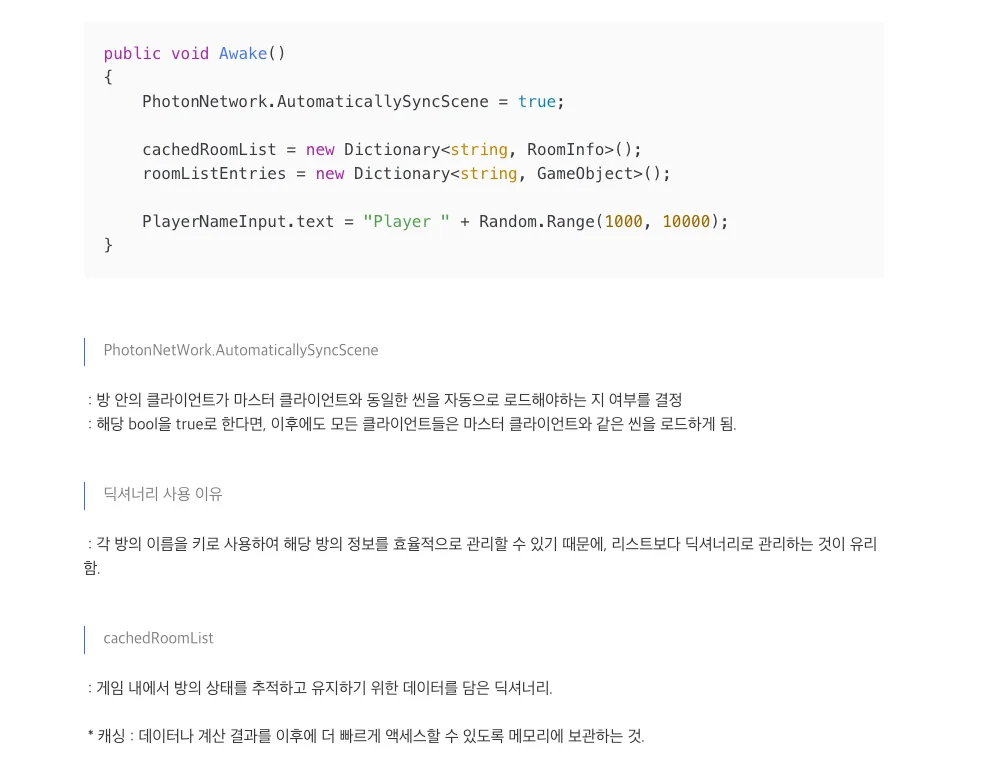Click the PhotonNetWork.AutomaticallySyncScene quote heading
Screen dimensions: 993x773
(x=241, y=351)
